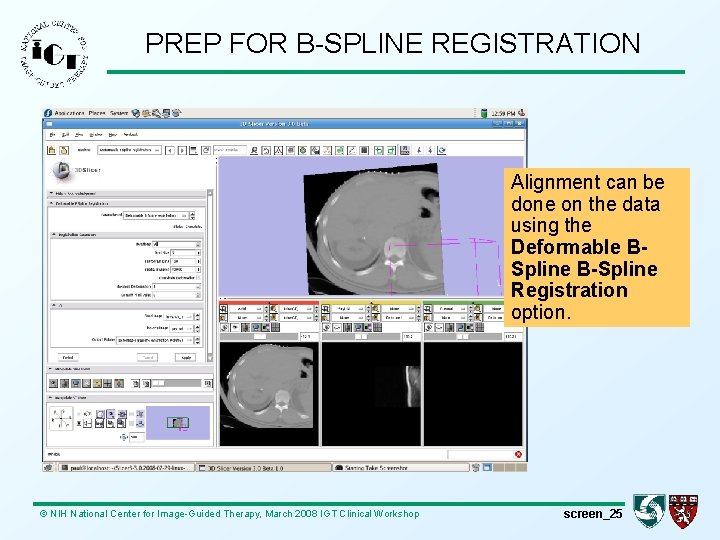Viewport: 720px width, 540px height.
Task: Click first icon in Manipulate Slice Views row
Action: 54,383
